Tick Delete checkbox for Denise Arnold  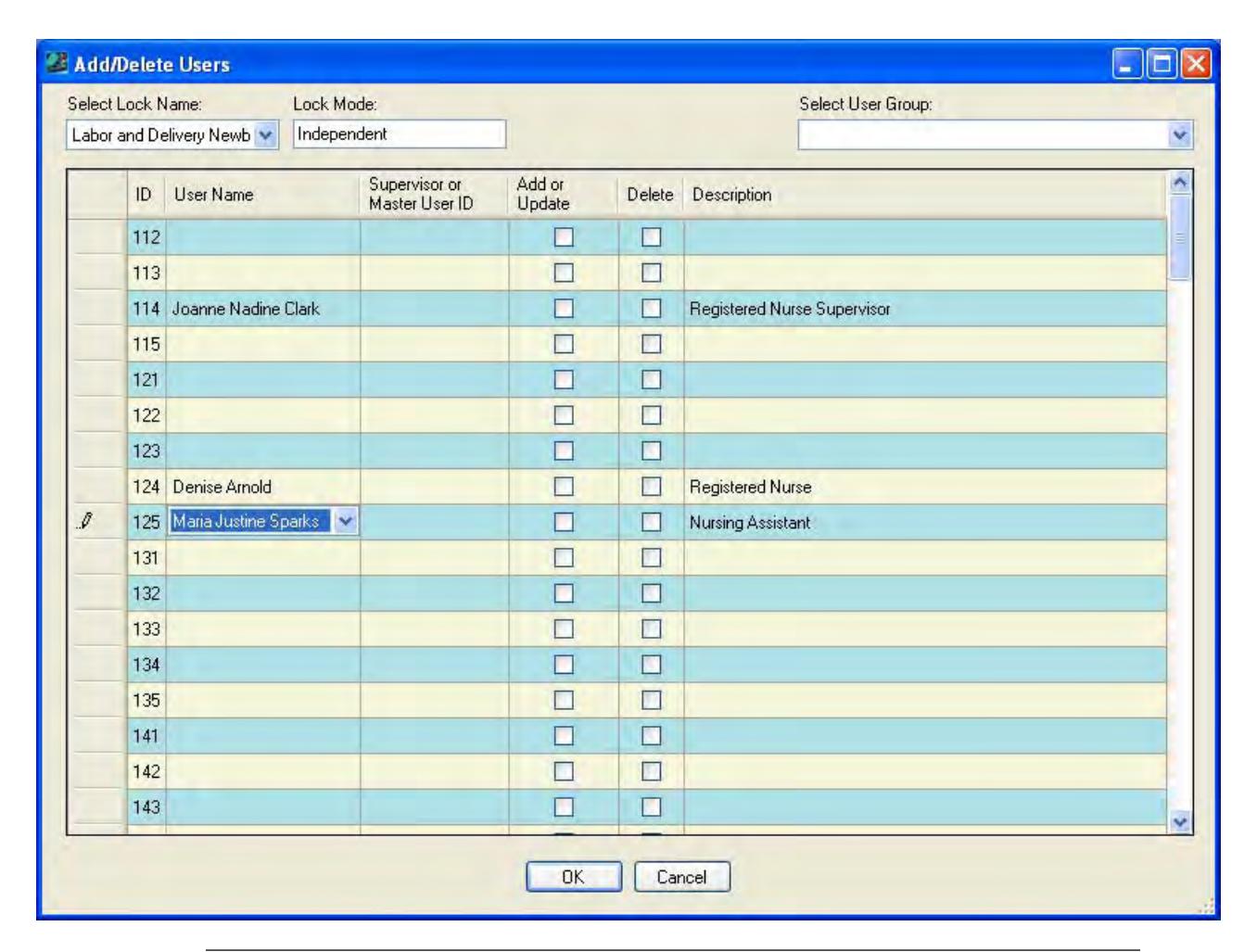(652, 487)
